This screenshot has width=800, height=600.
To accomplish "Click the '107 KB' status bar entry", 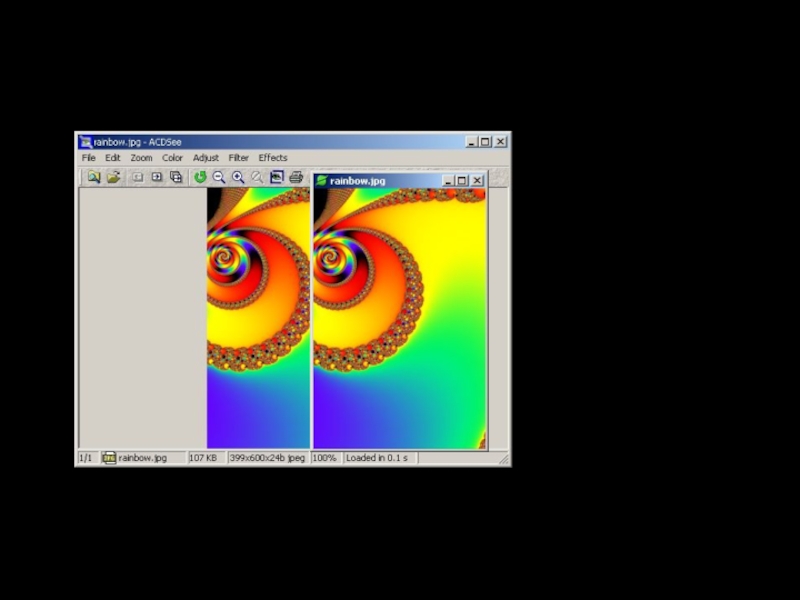I will point(203,458).
